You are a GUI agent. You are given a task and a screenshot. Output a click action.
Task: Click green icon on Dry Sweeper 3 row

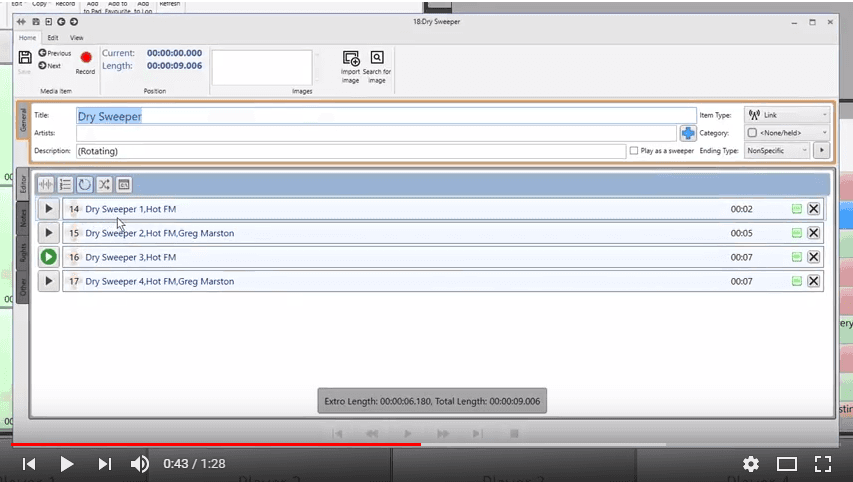point(796,257)
